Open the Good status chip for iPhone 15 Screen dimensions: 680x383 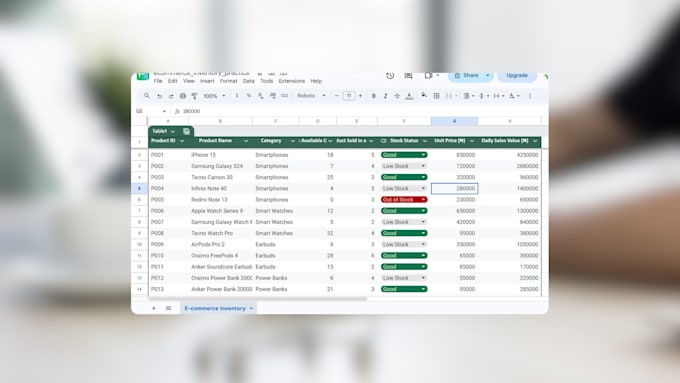pos(404,155)
